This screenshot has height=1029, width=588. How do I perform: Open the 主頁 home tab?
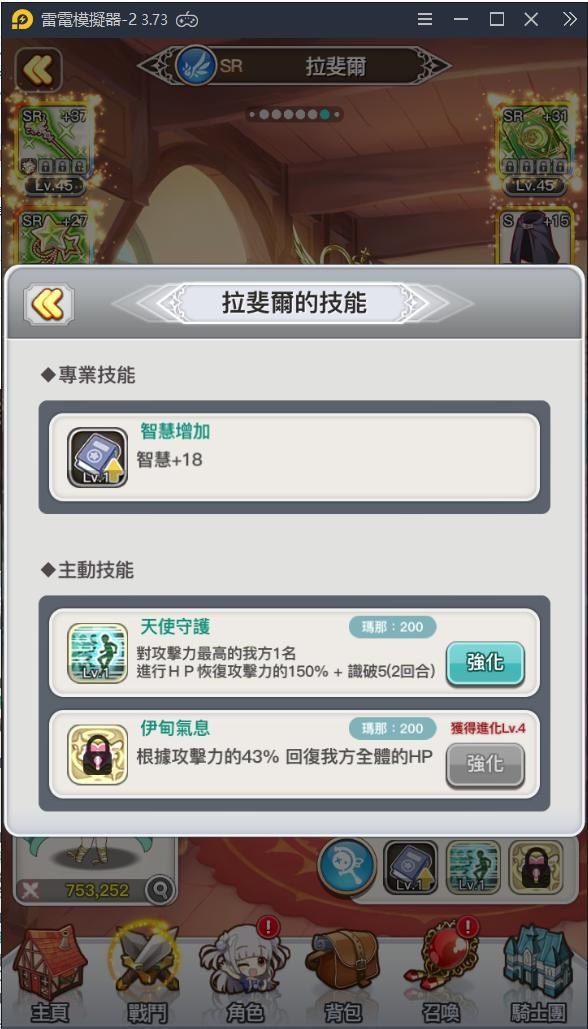pos(50,976)
